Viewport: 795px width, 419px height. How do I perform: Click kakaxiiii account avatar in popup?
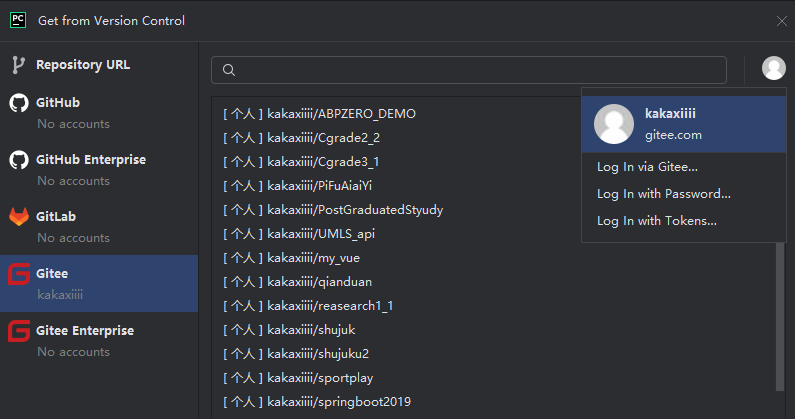pos(614,124)
